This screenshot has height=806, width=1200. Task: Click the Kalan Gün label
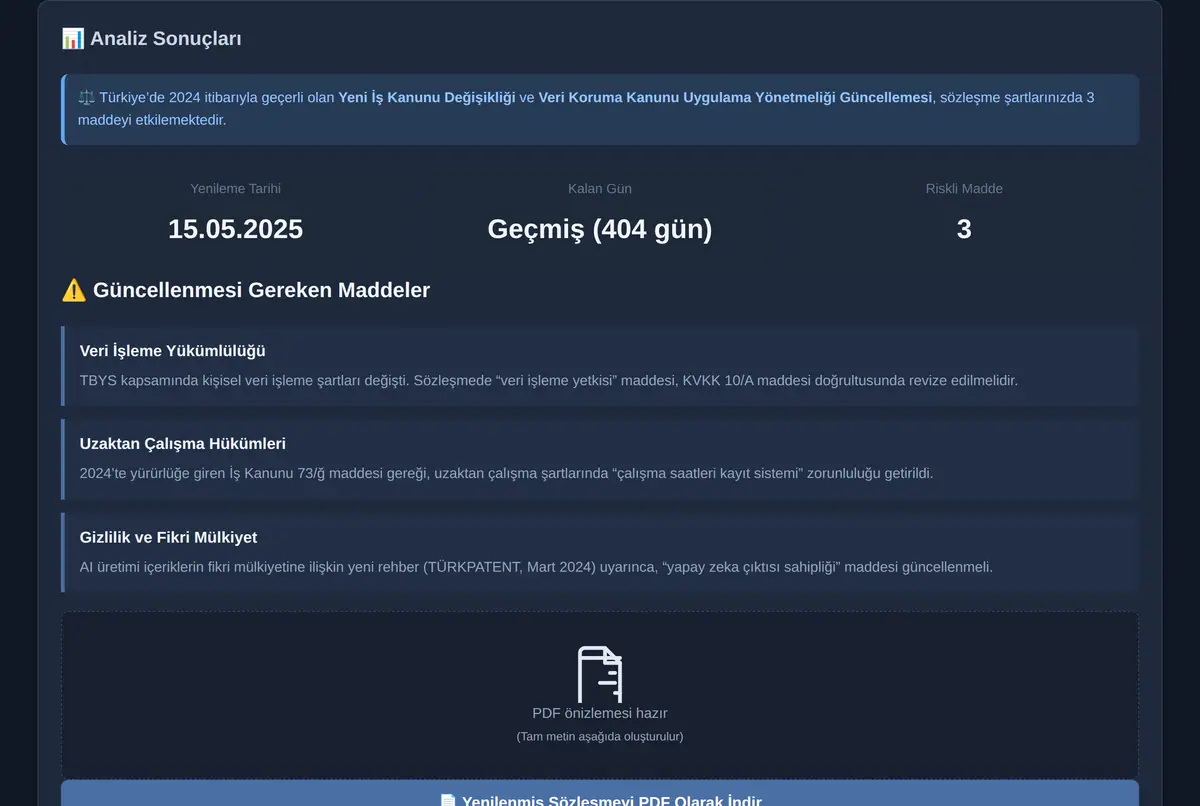(x=600, y=189)
